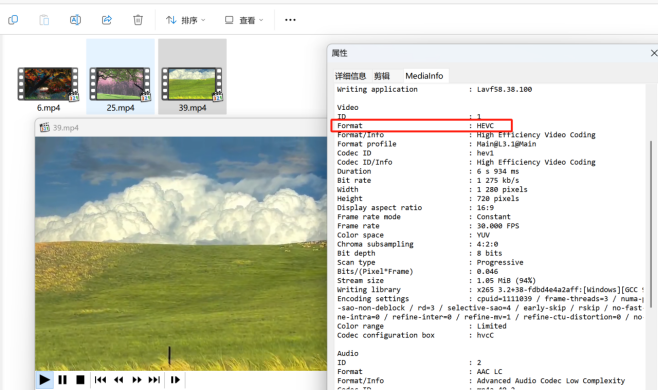Click the Previous track button
The width and height of the screenshot is (658, 391).
tap(100, 380)
